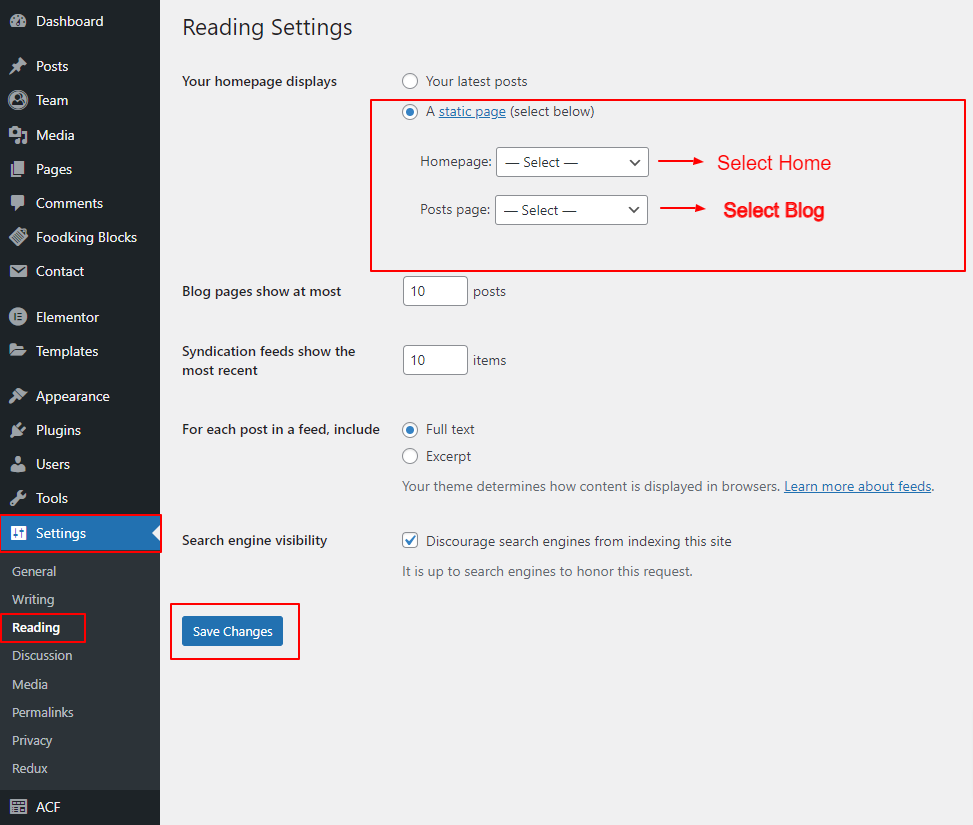
Task: Select the 'Your latest posts' radio button
Action: pos(410,81)
